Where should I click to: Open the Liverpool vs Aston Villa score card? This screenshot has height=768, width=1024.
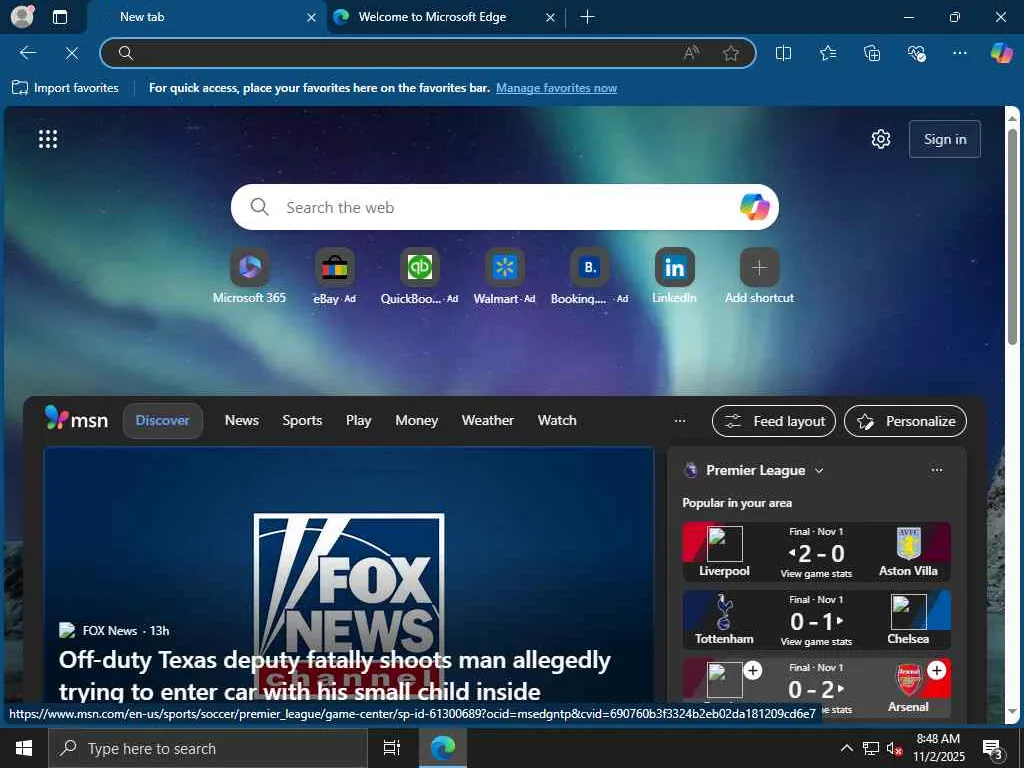tap(816, 552)
